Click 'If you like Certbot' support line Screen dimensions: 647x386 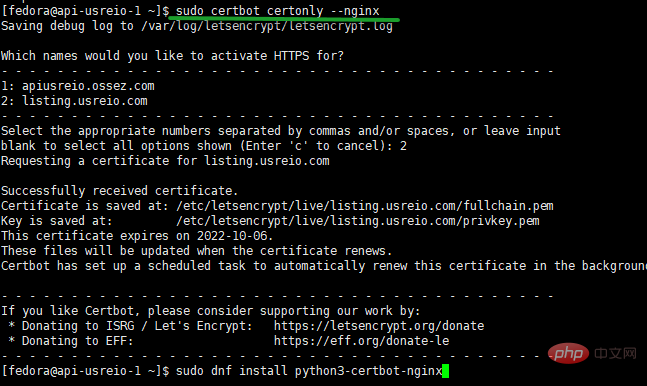click(210, 311)
